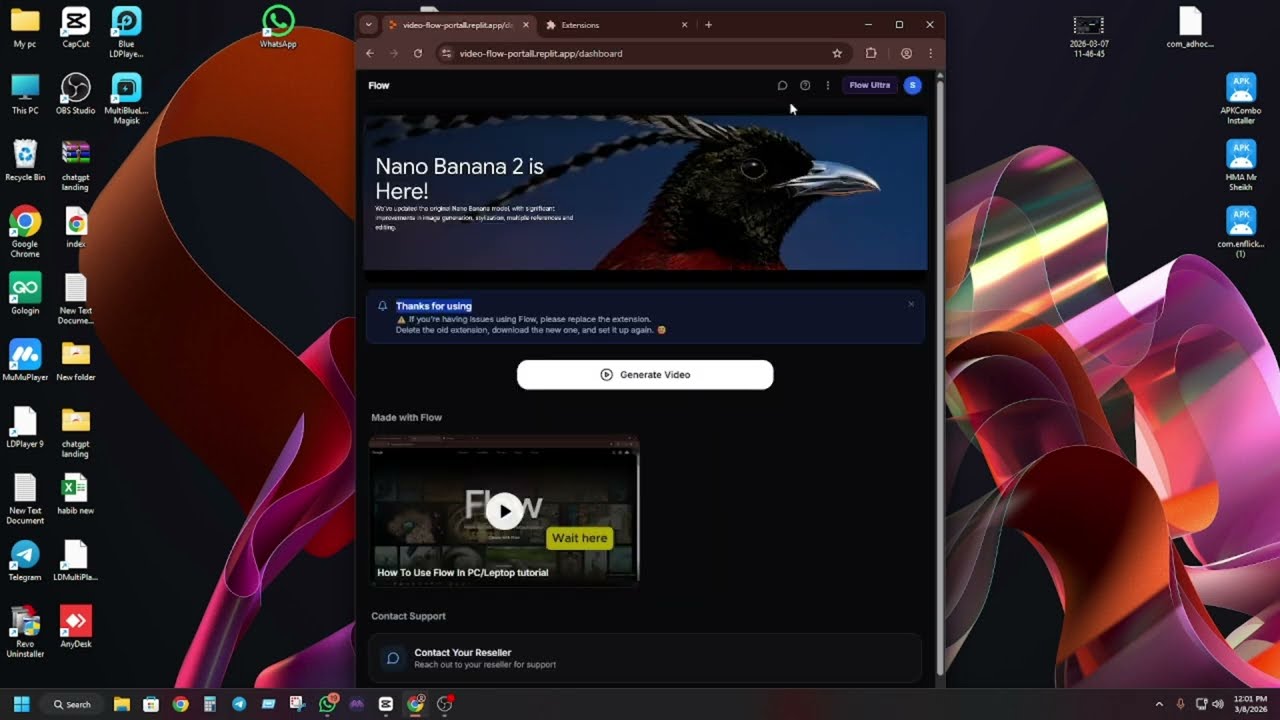1280x720 pixels.
Task: Select the habib new Excel file
Action: tap(75, 494)
